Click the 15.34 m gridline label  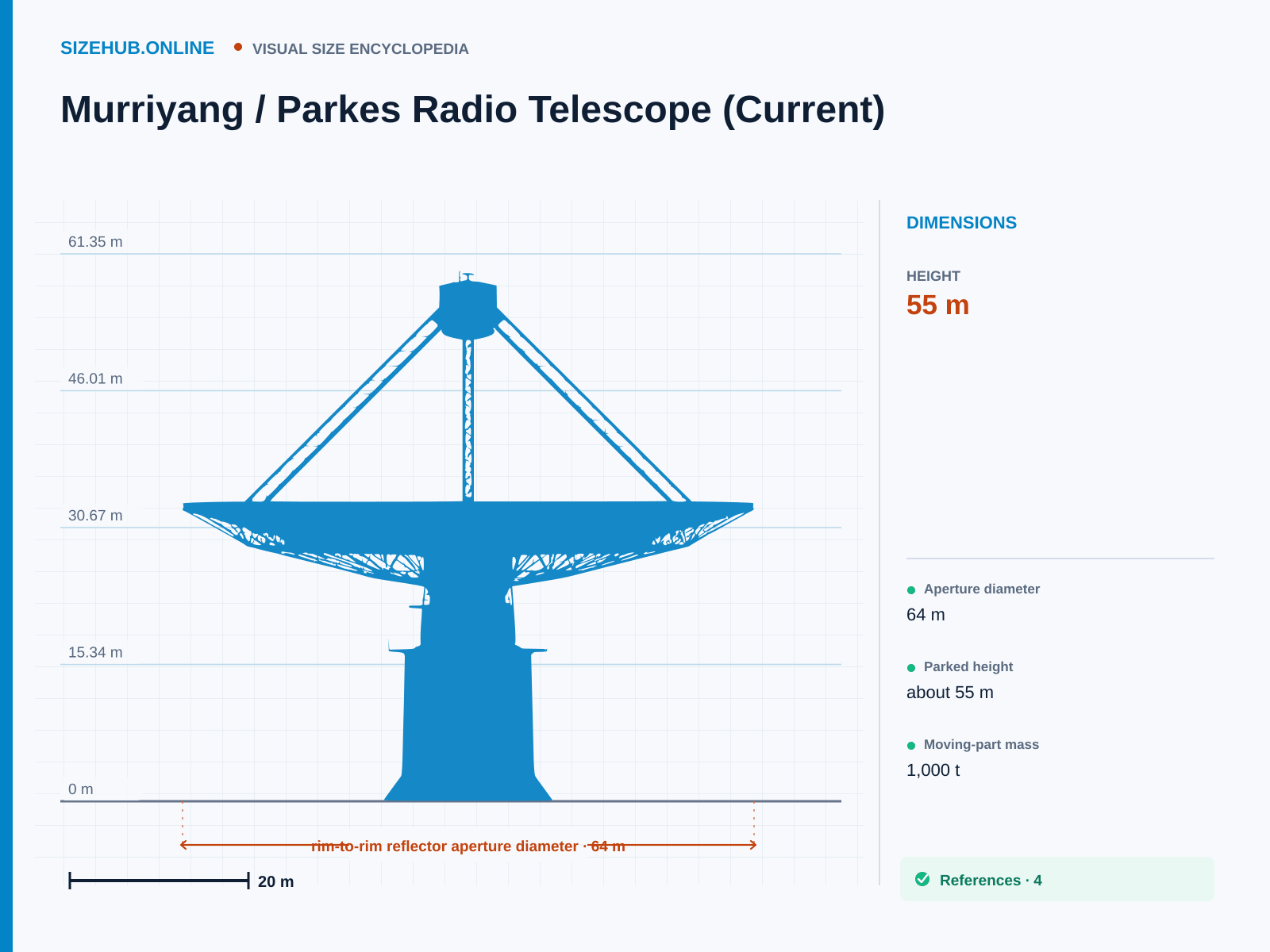[95, 652]
